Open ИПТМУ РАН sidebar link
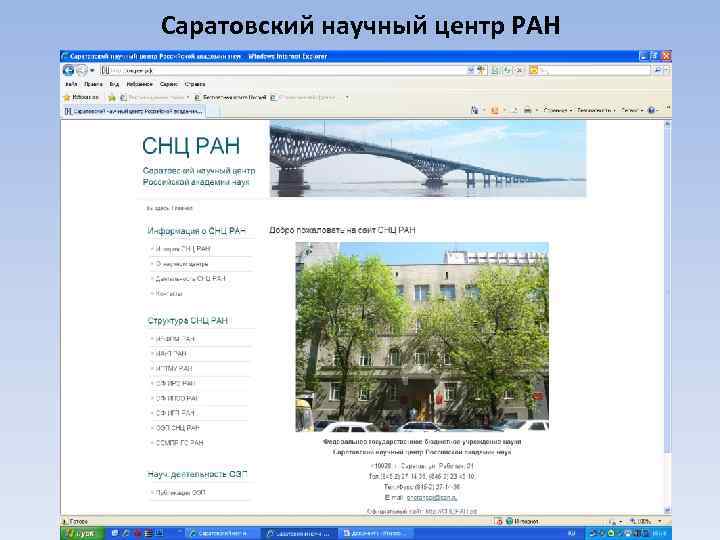Viewport: 720px width, 540px height. [x=174, y=368]
